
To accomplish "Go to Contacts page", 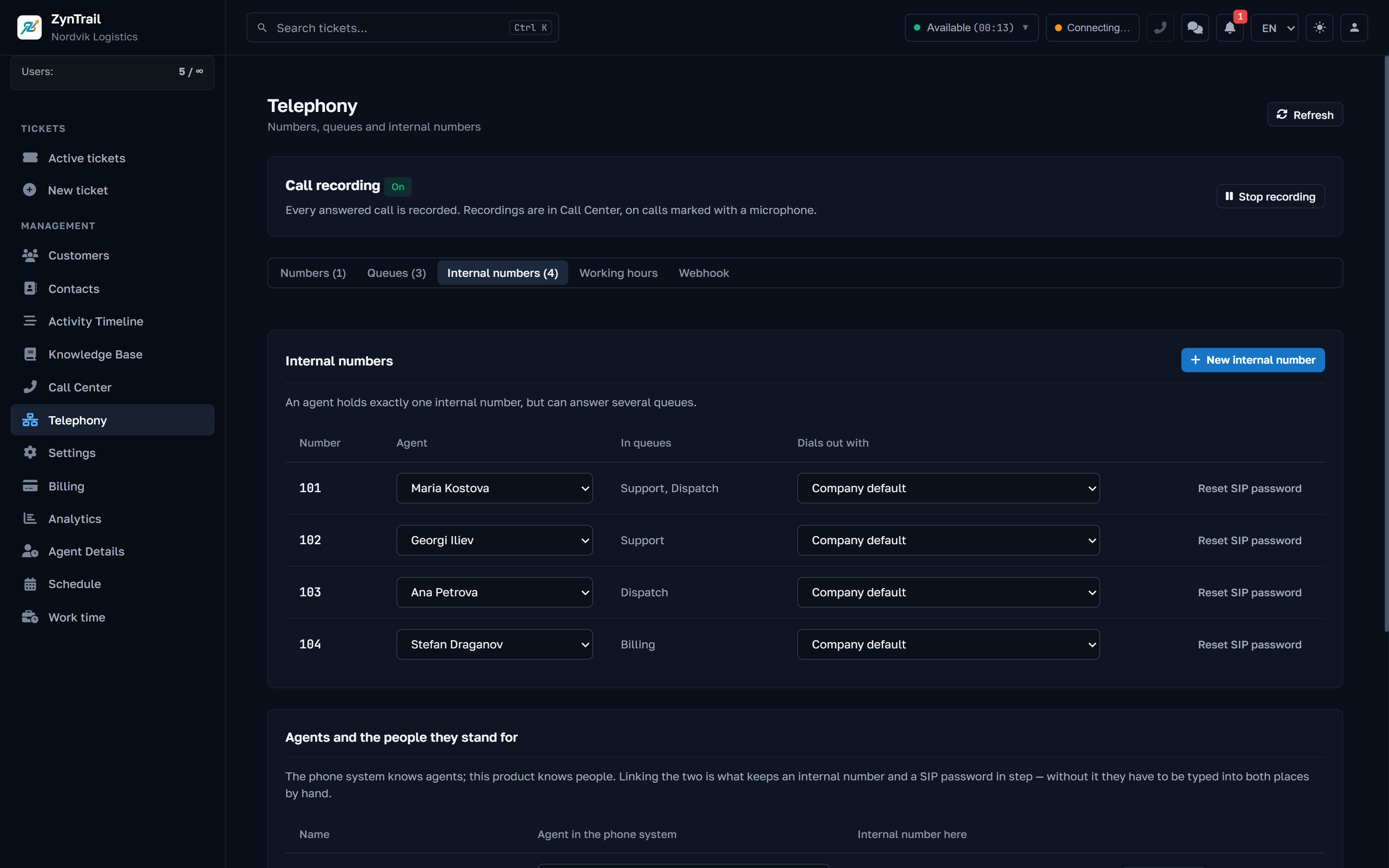I will (x=112, y=289).
